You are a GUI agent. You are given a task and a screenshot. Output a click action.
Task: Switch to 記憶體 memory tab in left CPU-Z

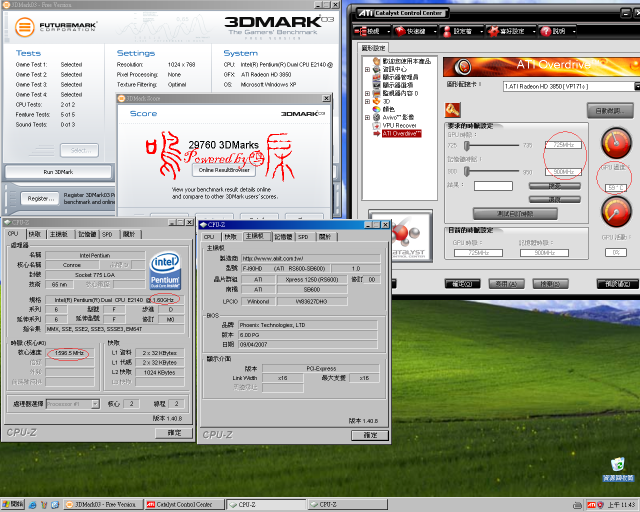87,234
